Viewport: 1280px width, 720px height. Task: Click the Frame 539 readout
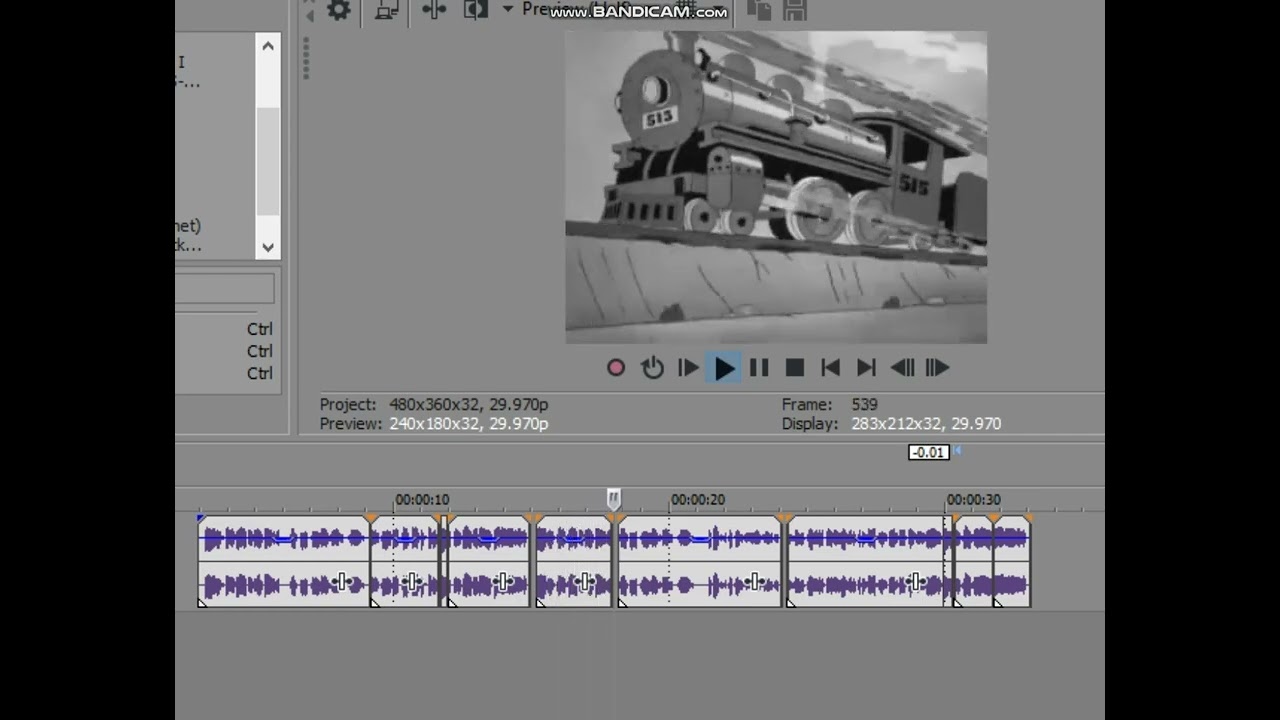[830, 405]
